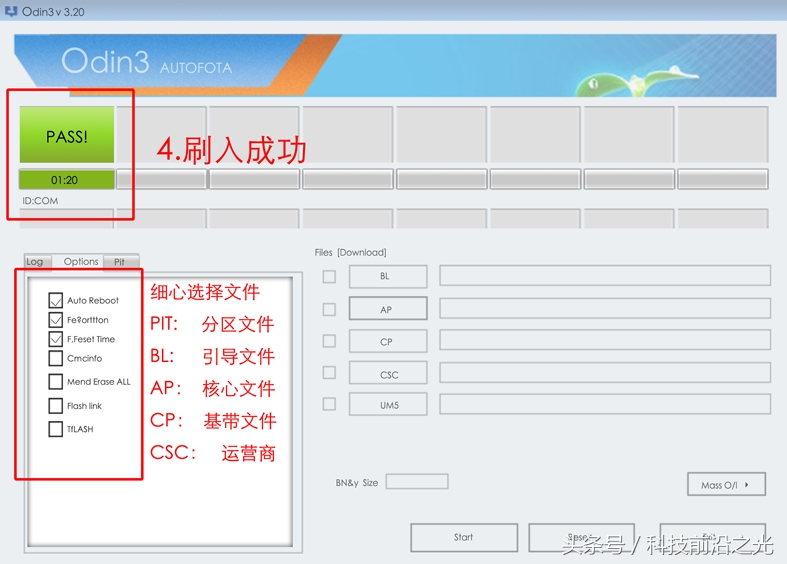
Task: Click the Odin3 app icon in title bar
Action: [x=11, y=11]
